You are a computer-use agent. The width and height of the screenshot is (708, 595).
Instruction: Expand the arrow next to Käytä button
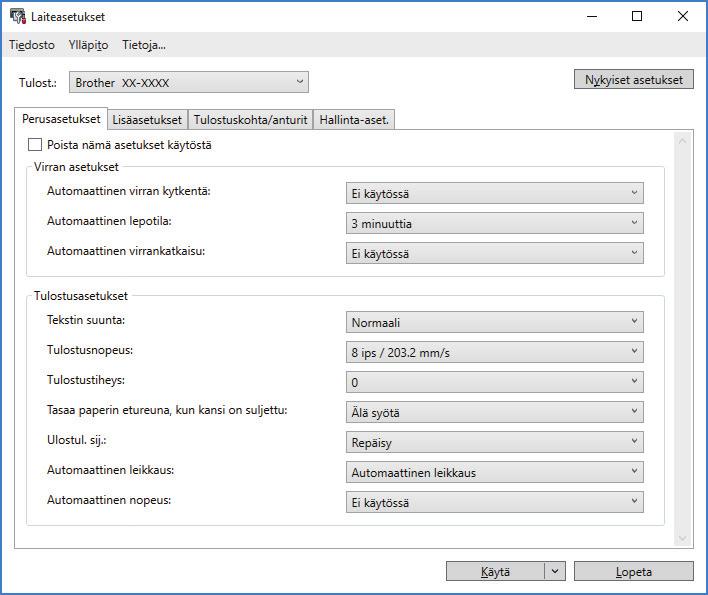[x=555, y=572]
